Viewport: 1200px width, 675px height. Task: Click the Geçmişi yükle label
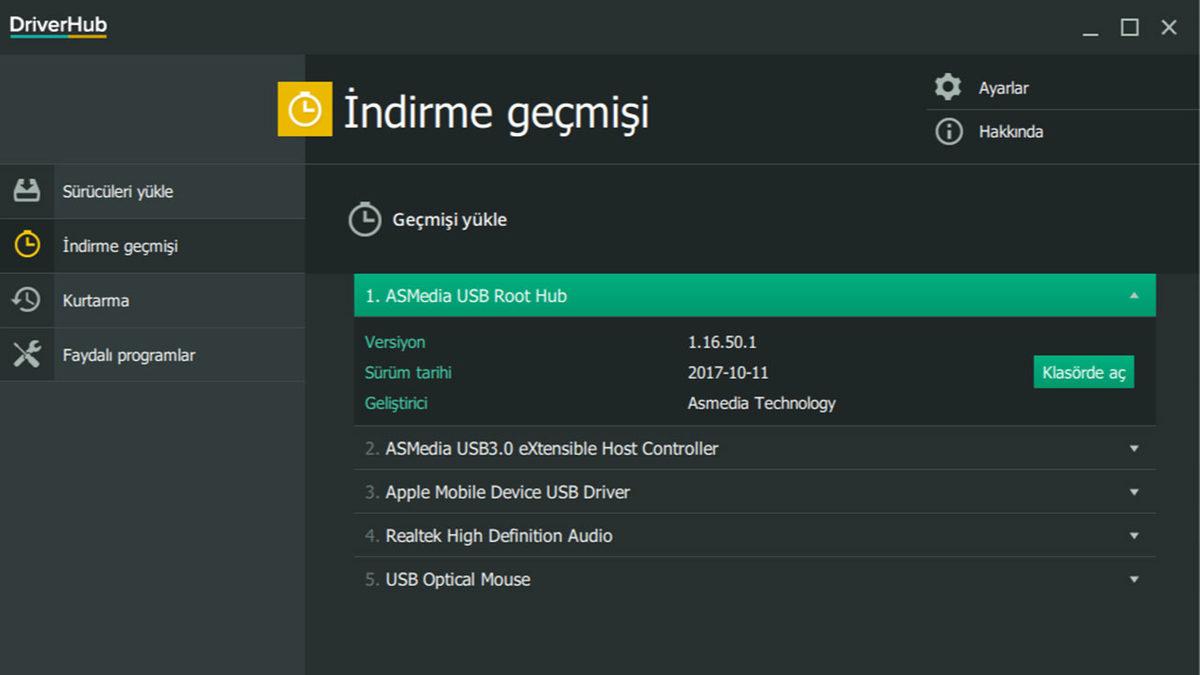click(447, 220)
